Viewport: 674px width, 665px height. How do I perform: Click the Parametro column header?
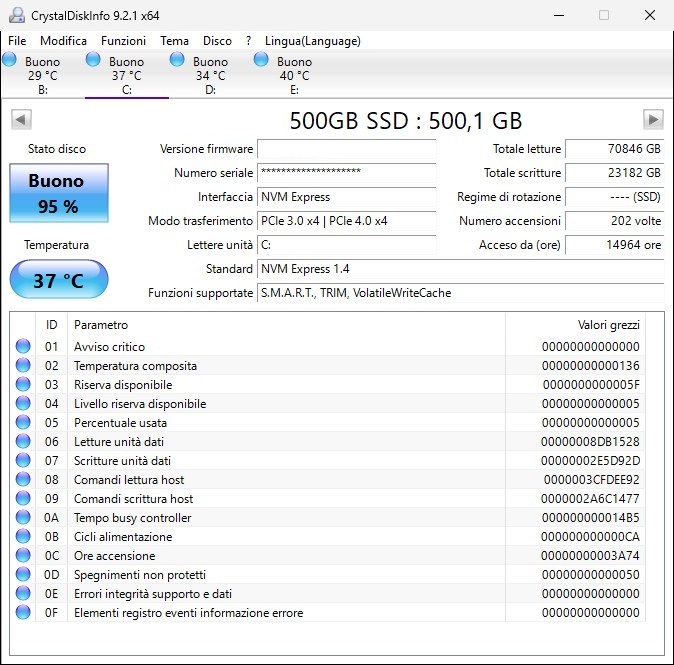click(x=286, y=325)
